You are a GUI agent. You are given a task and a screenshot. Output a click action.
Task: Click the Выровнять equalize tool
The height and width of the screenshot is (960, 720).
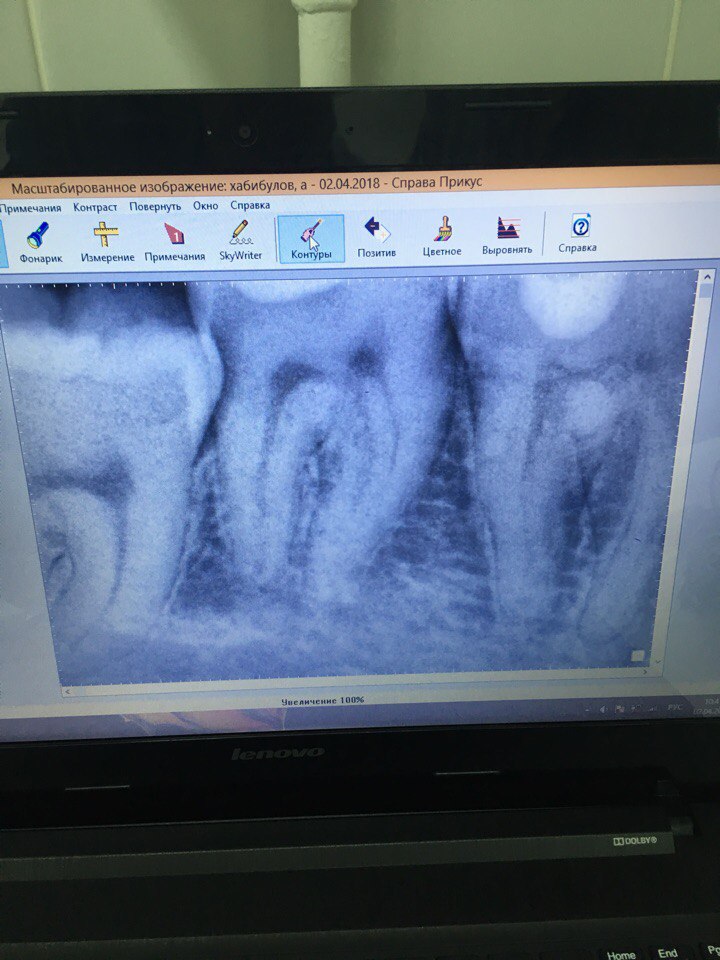pyautogui.click(x=507, y=236)
